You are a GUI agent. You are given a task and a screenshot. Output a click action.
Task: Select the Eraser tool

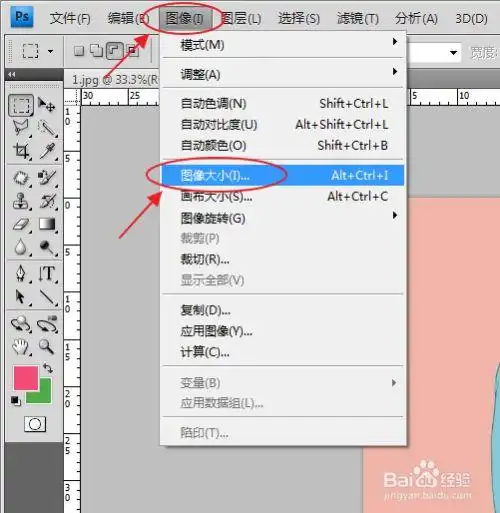click(21, 224)
